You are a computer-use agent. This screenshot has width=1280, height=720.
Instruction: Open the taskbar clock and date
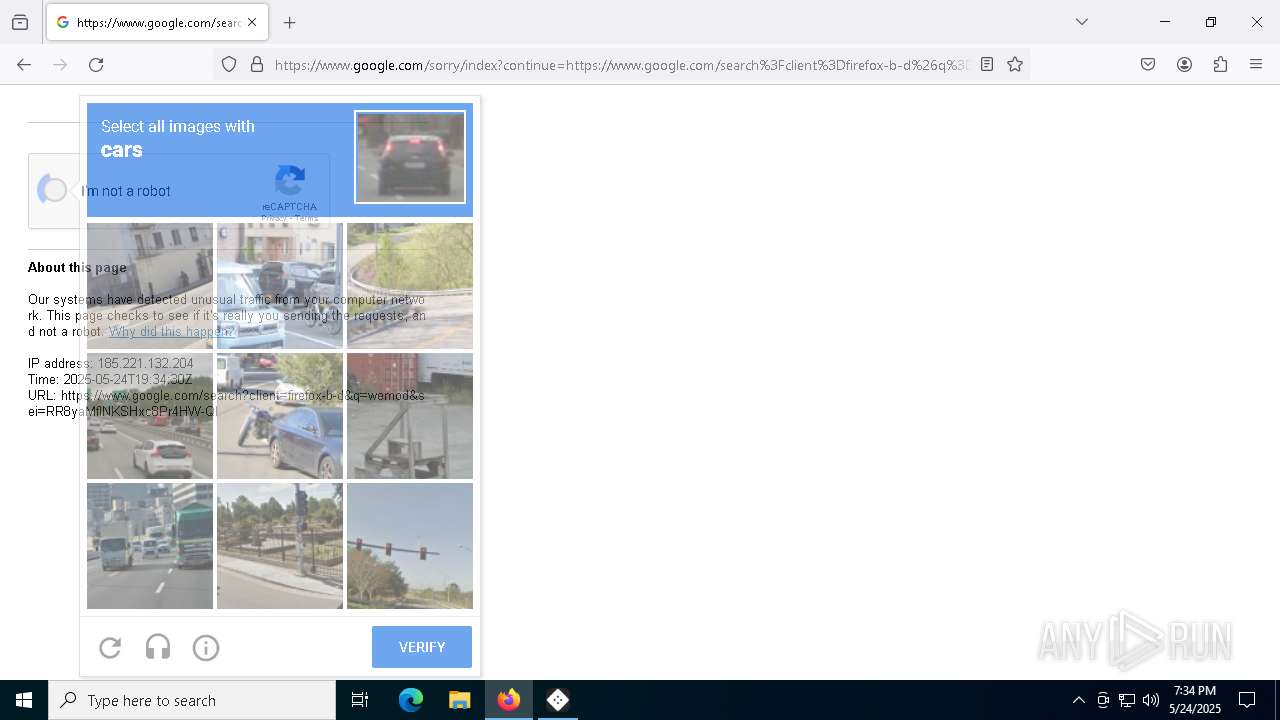tap(1195, 700)
